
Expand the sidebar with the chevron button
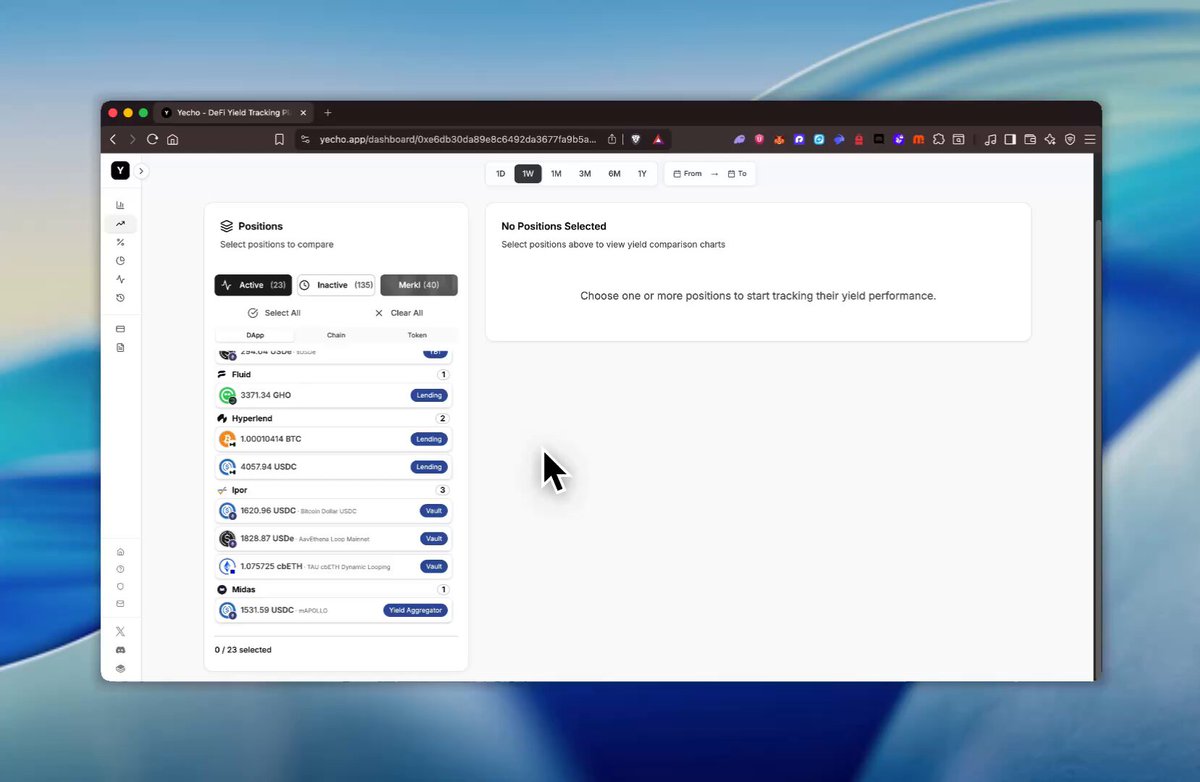141,171
